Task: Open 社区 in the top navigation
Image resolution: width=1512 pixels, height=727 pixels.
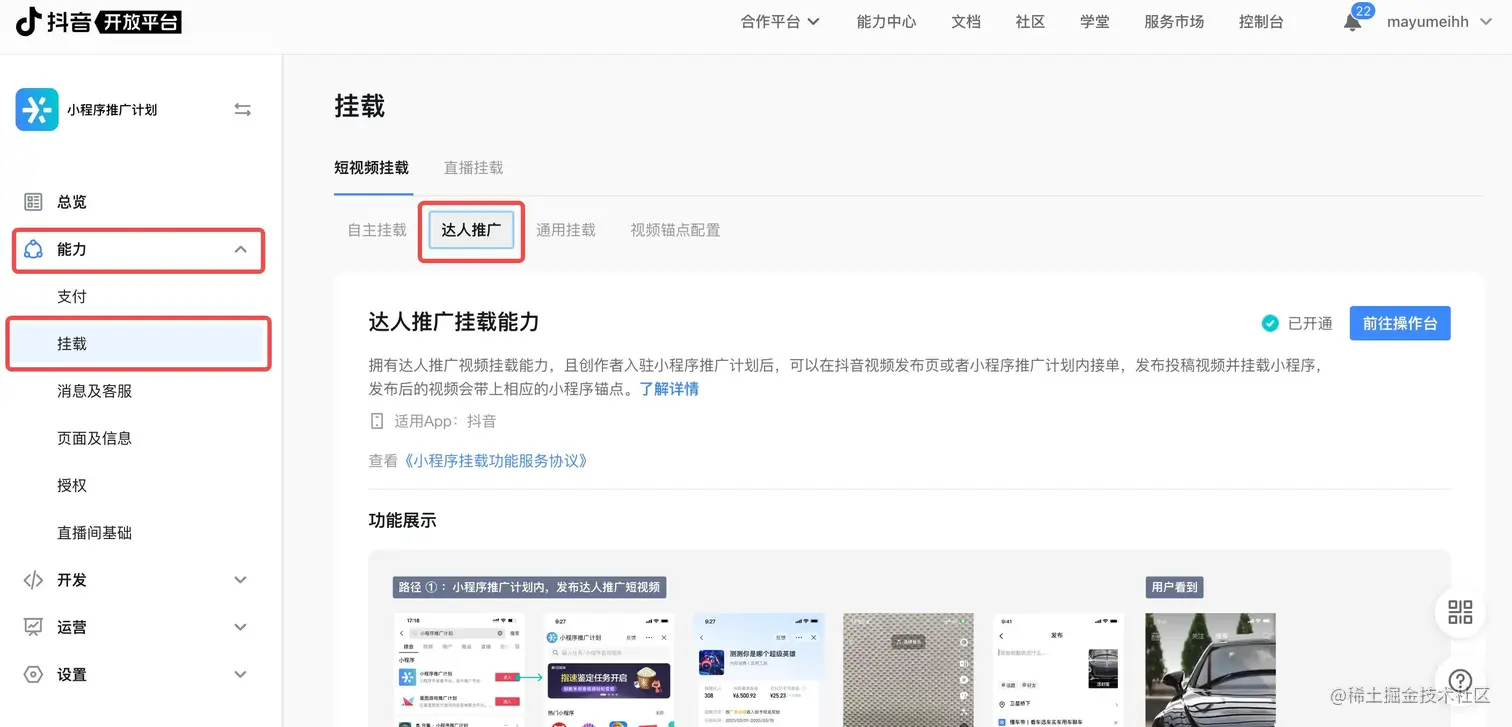Action: tap(1030, 22)
